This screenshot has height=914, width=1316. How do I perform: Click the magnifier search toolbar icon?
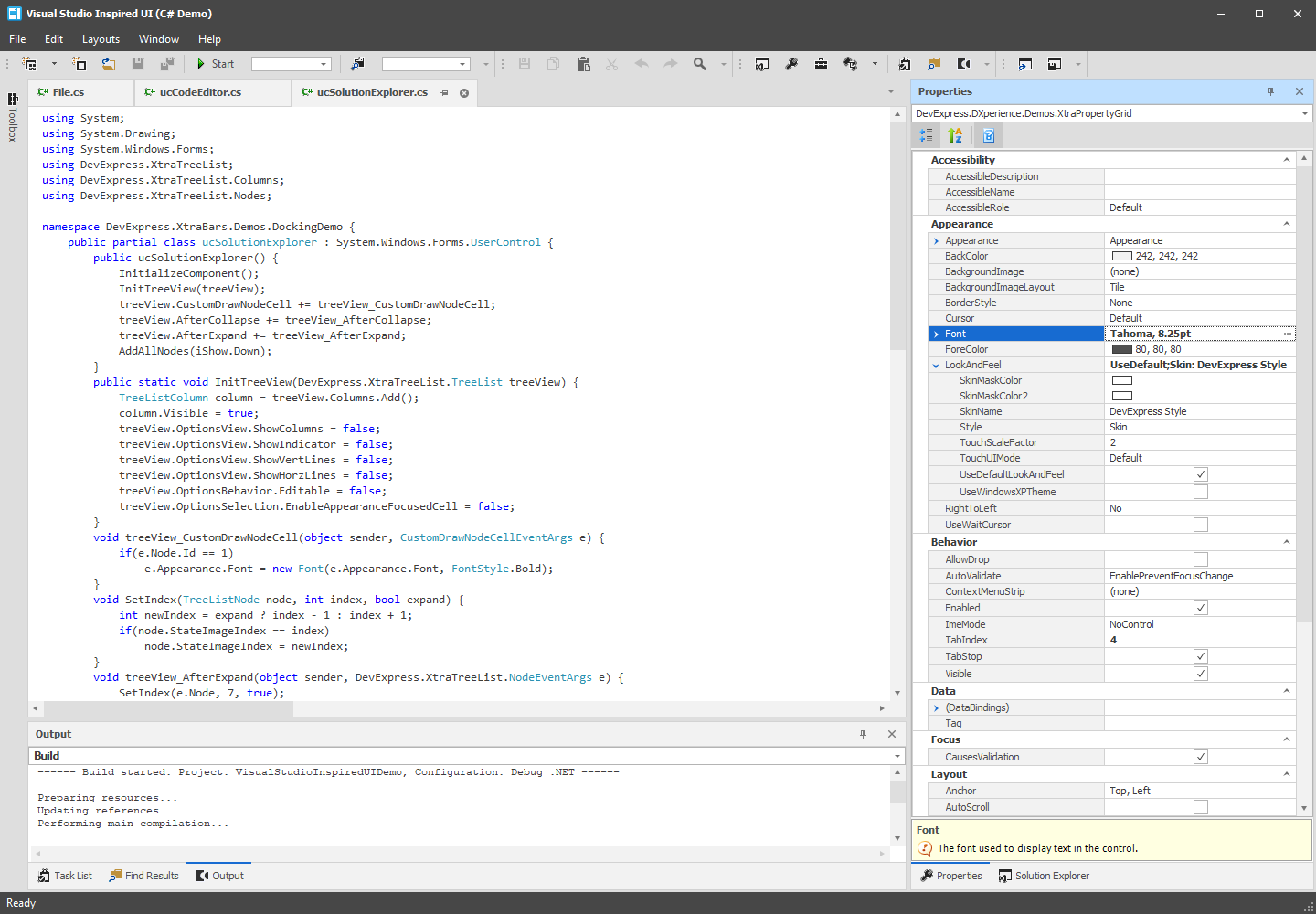700,64
